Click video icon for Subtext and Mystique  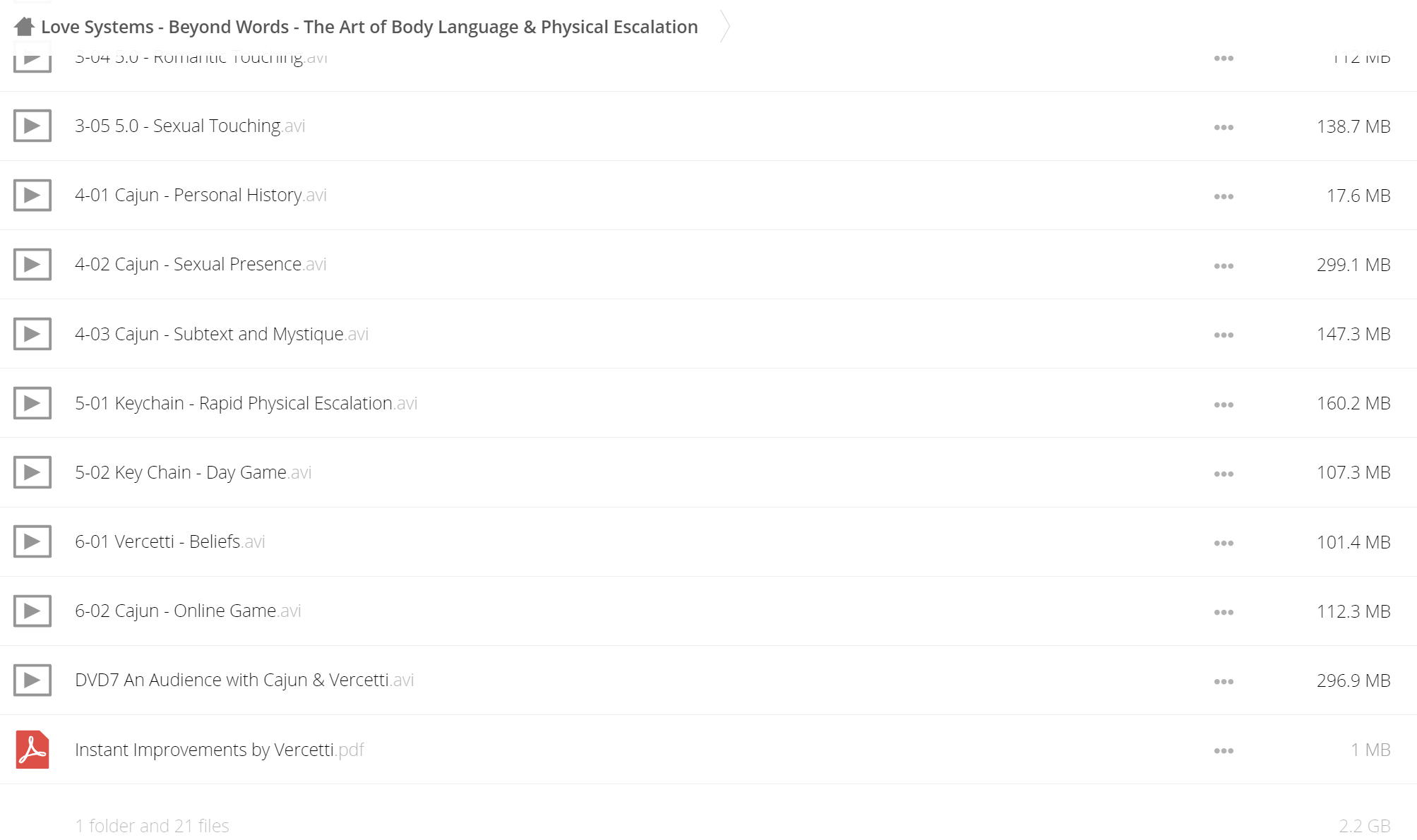(x=32, y=334)
